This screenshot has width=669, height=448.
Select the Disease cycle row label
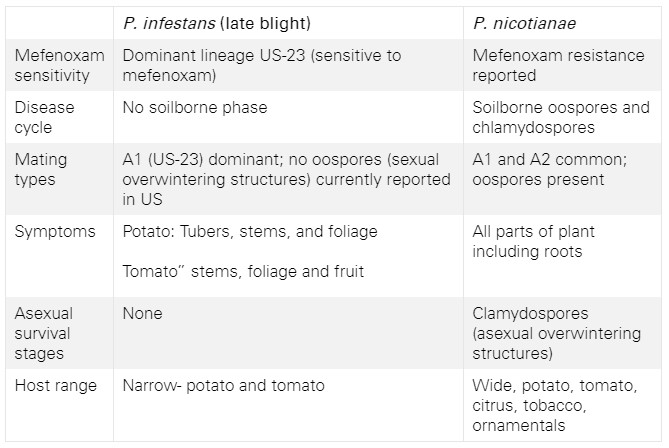click(x=44, y=117)
